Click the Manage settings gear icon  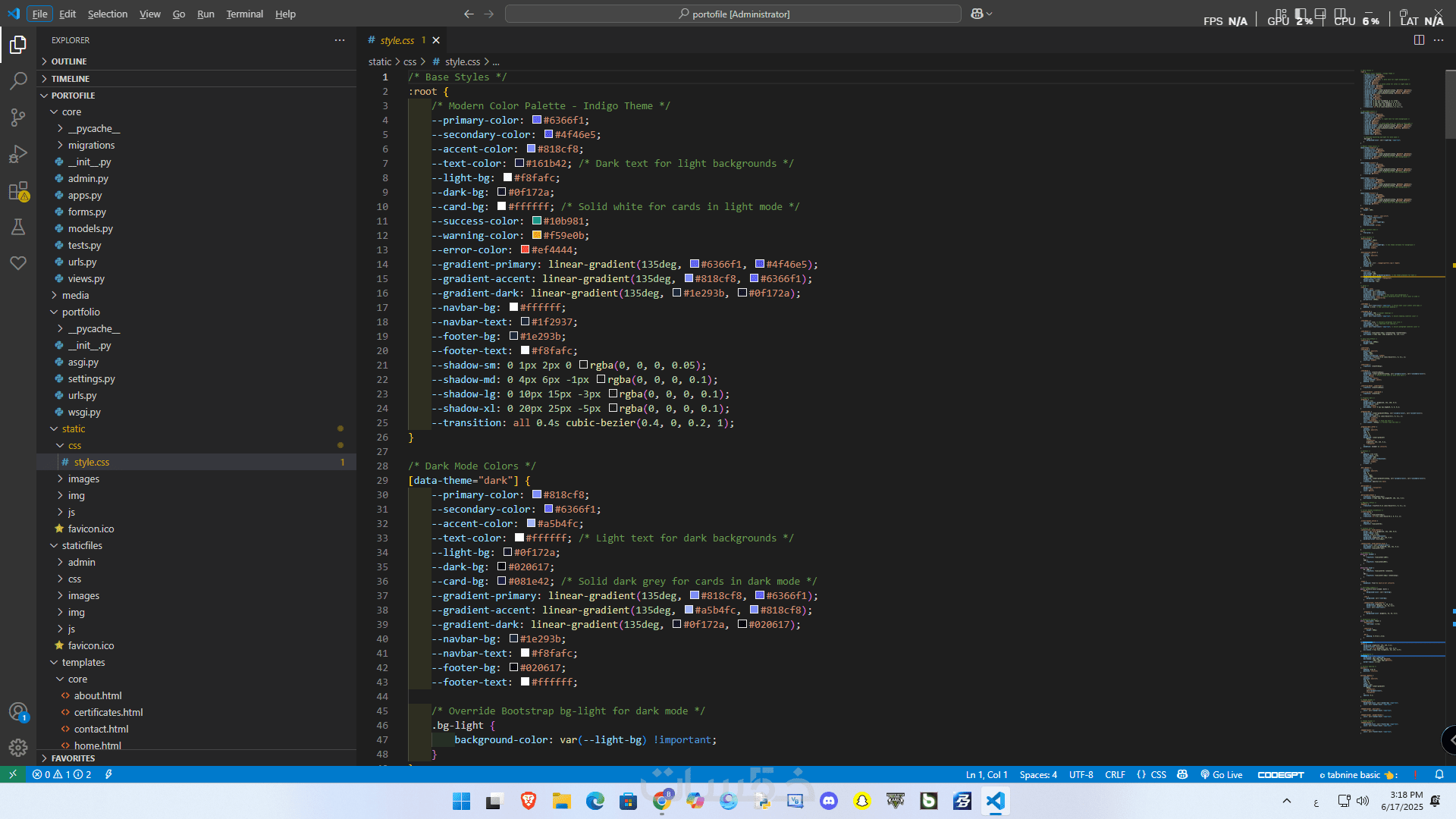point(18,748)
